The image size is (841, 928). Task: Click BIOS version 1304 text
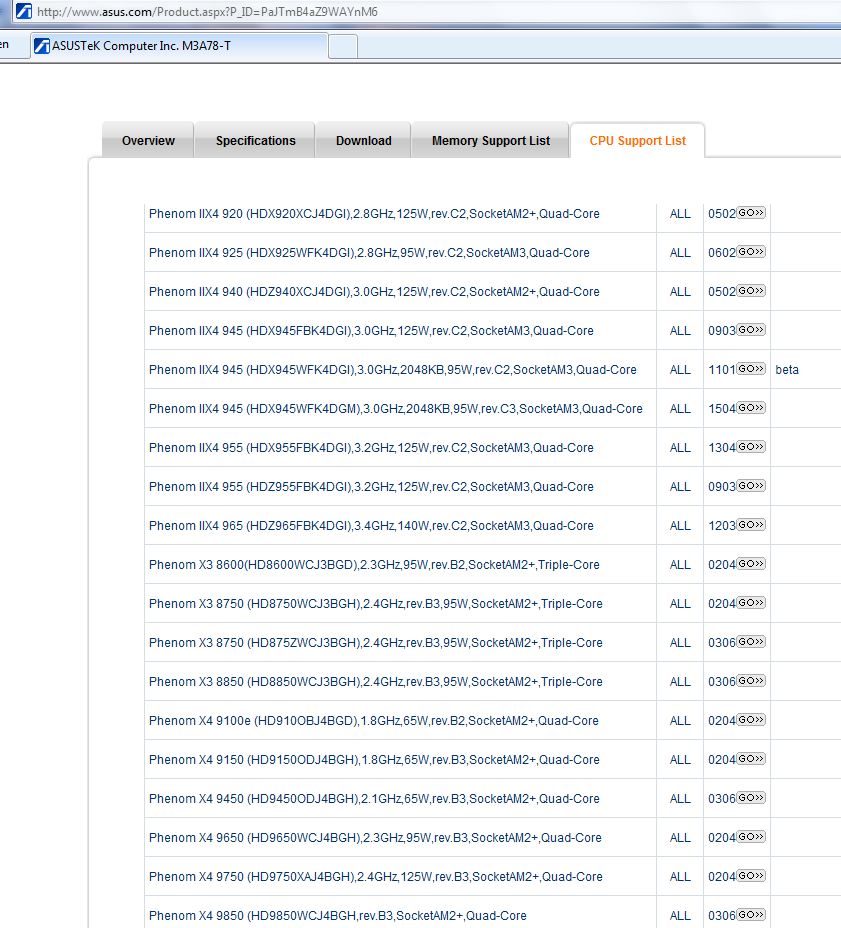721,448
